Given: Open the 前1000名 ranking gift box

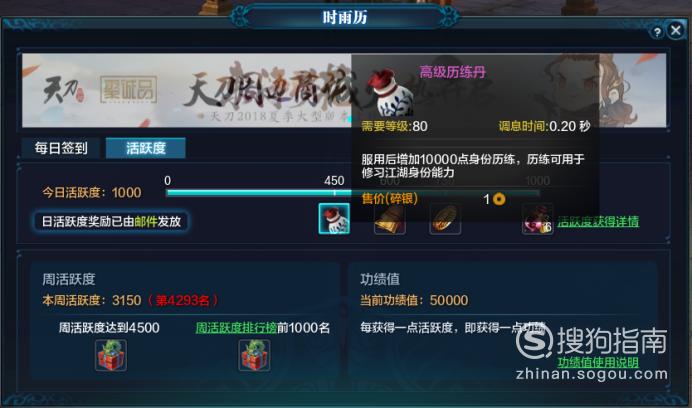Looking at the screenshot, I should [x=254, y=355].
